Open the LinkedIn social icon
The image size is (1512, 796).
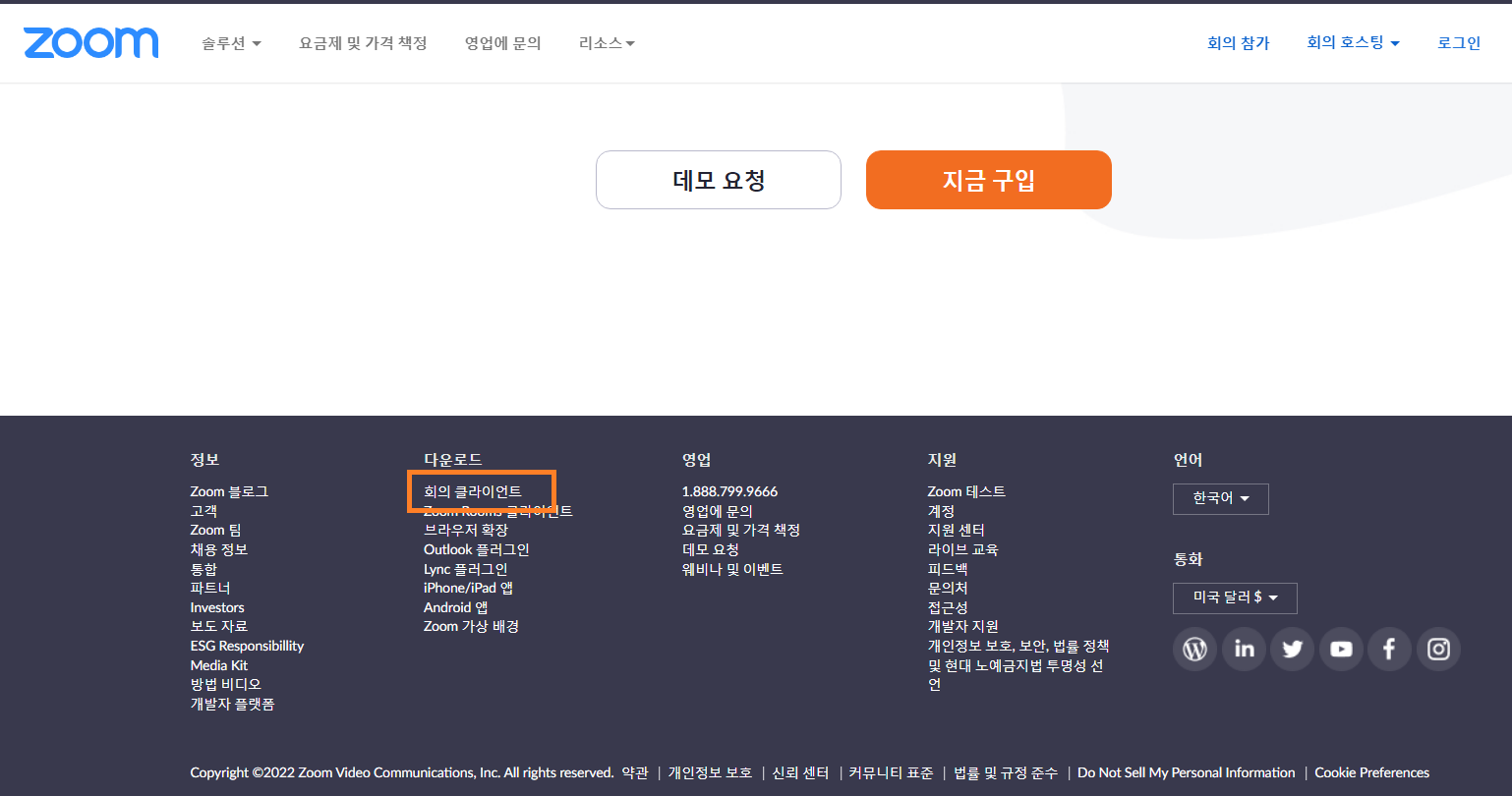tap(1244, 650)
